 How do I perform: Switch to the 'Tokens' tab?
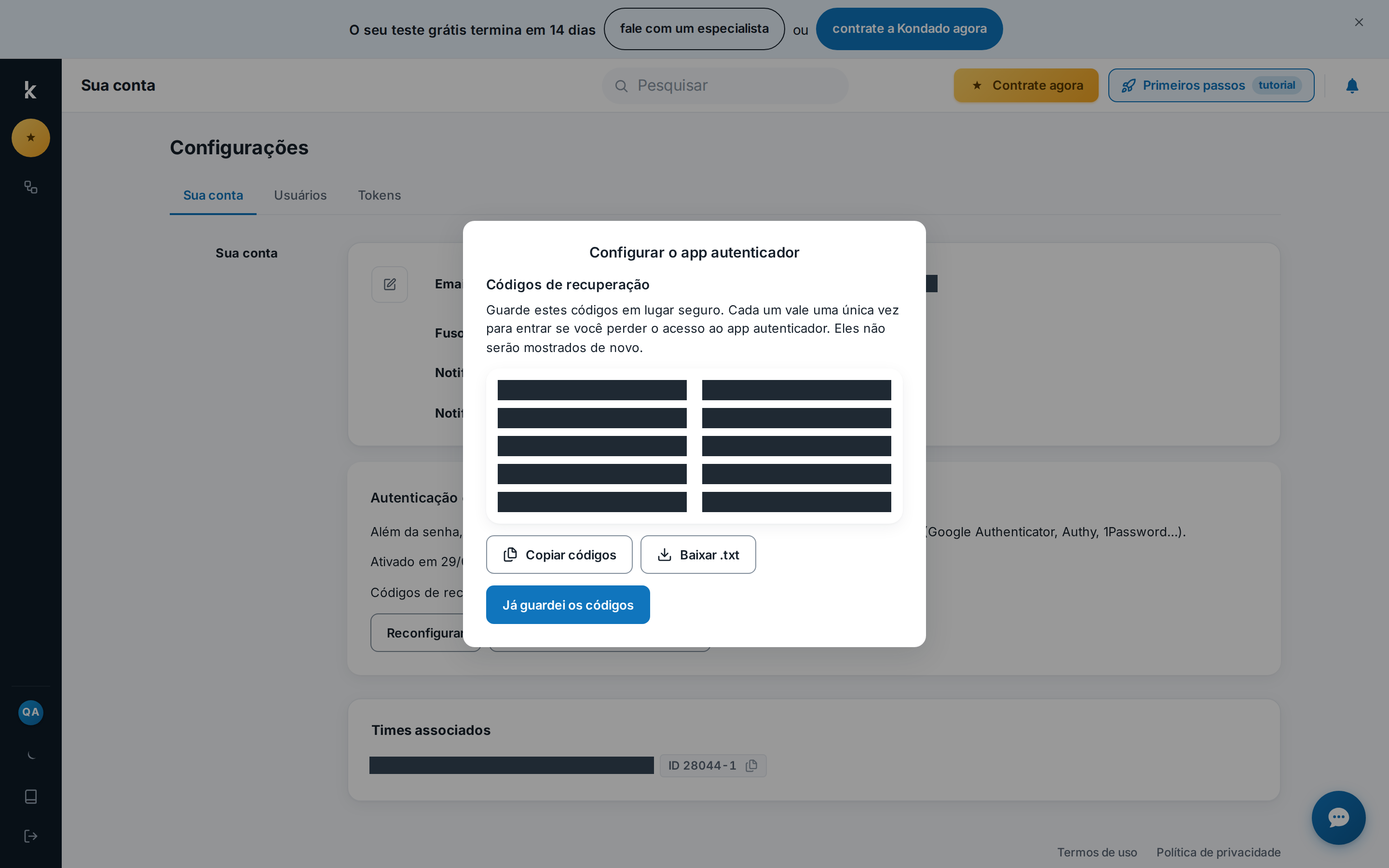click(x=380, y=195)
